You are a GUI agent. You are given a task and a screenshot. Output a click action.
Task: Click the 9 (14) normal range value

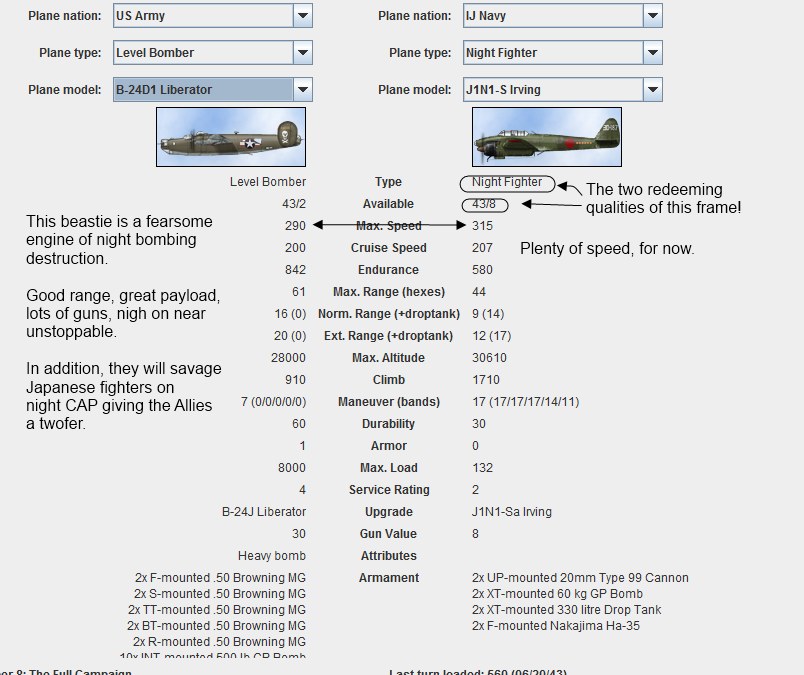[x=488, y=314]
